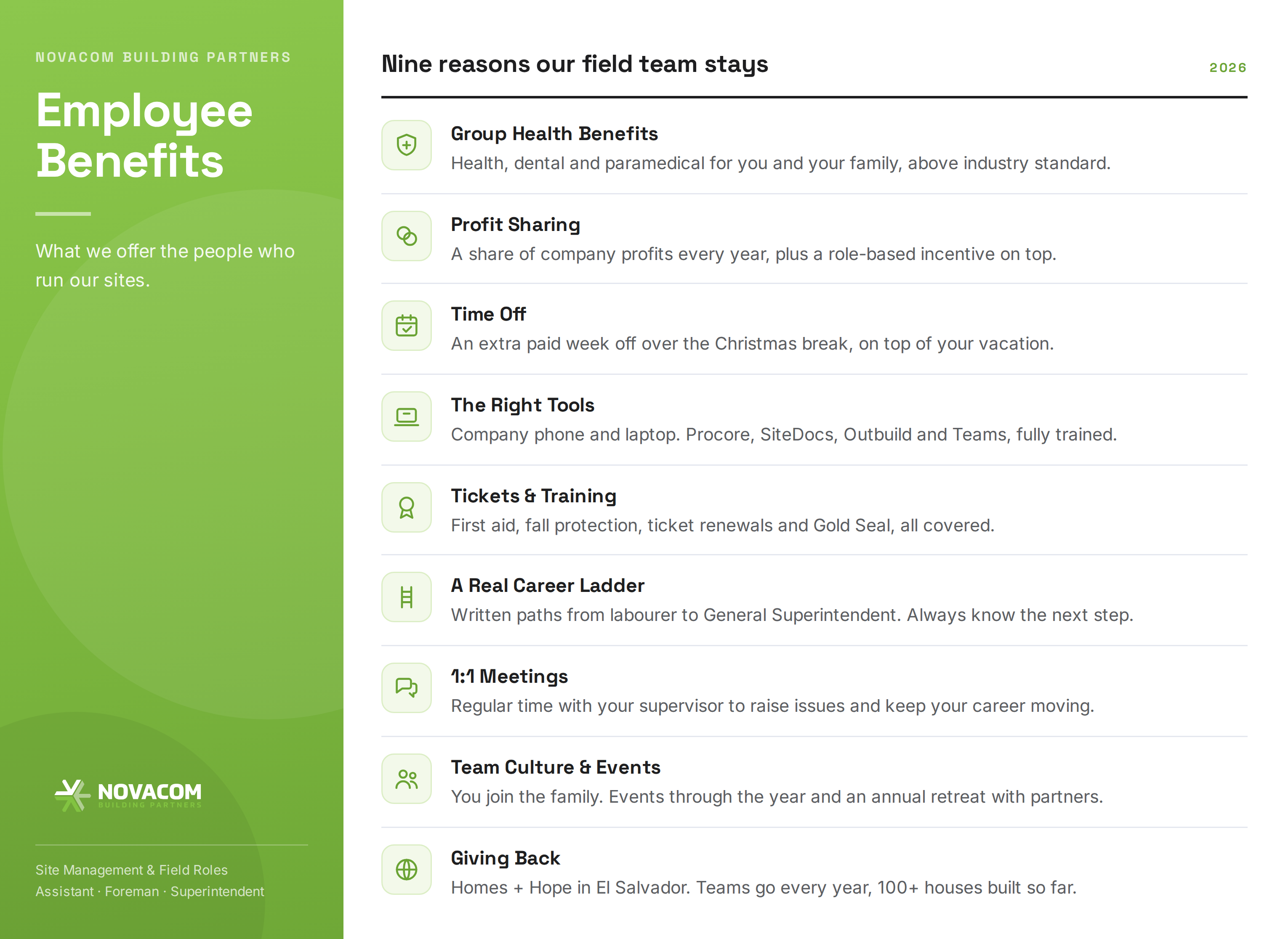Click the description 'An extra paid week off'
The image size is (1288, 939).
click(752, 344)
